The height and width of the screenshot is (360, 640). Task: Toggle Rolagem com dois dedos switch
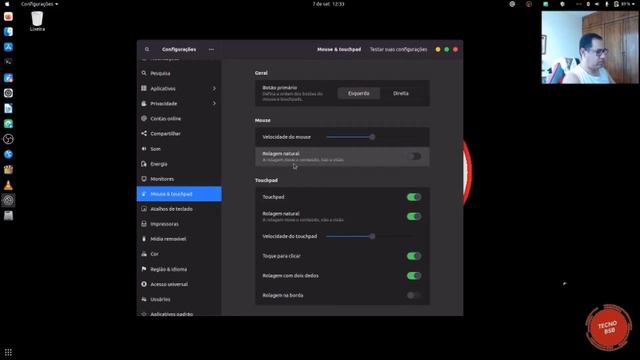pyautogui.click(x=414, y=276)
